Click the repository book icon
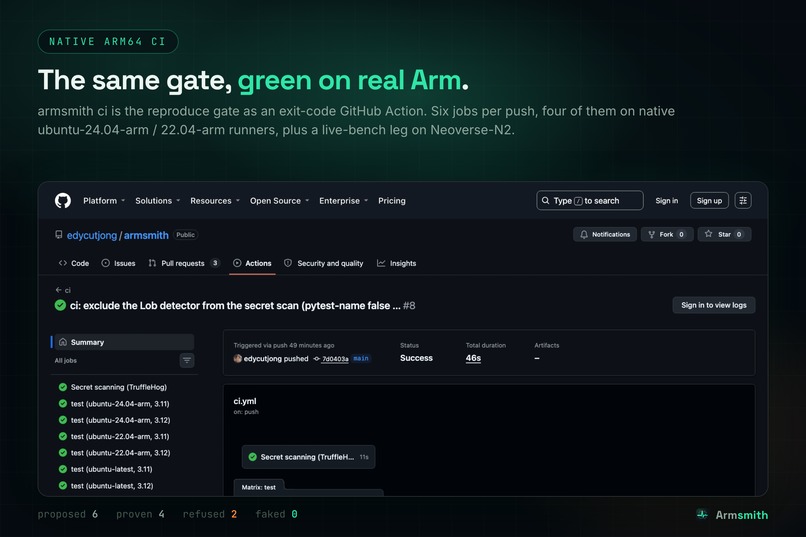Image resolution: width=806 pixels, height=537 pixels. [x=59, y=235]
